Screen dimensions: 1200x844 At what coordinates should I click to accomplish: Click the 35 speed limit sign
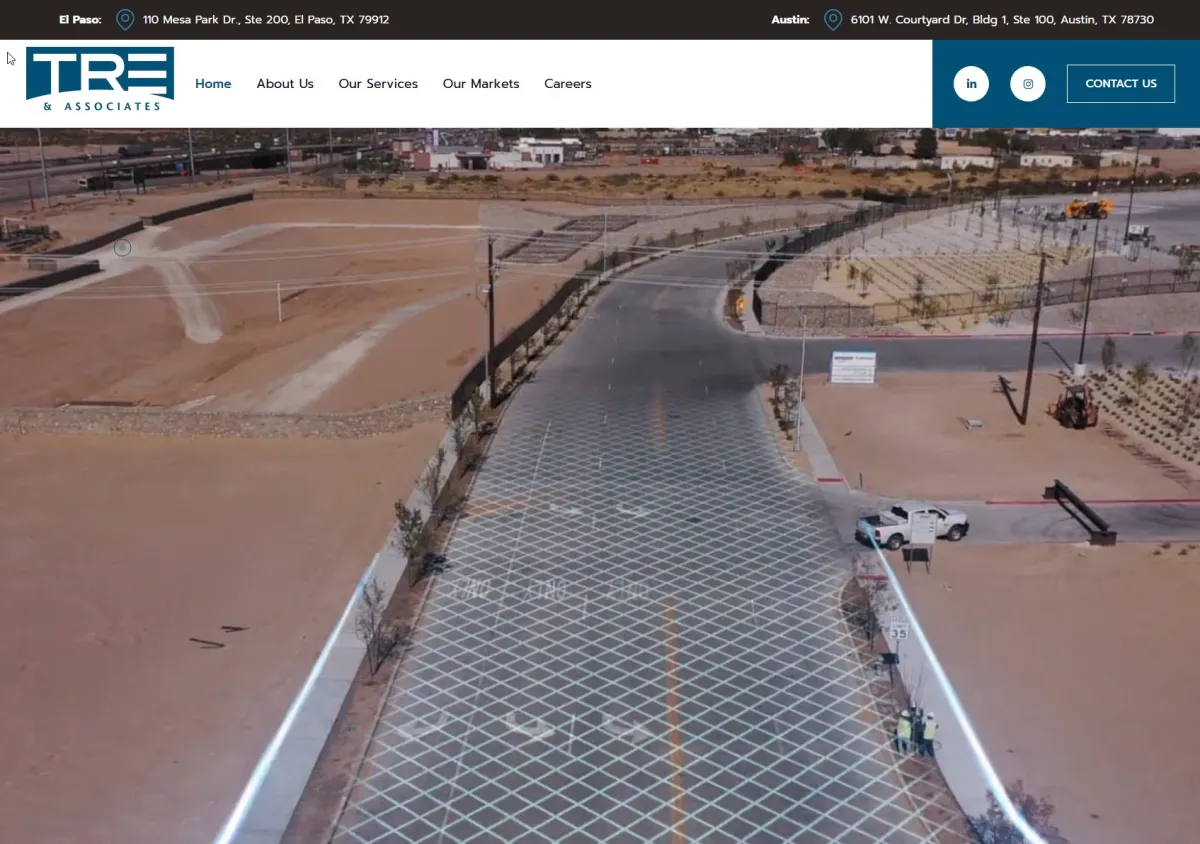(x=899, y=631)
